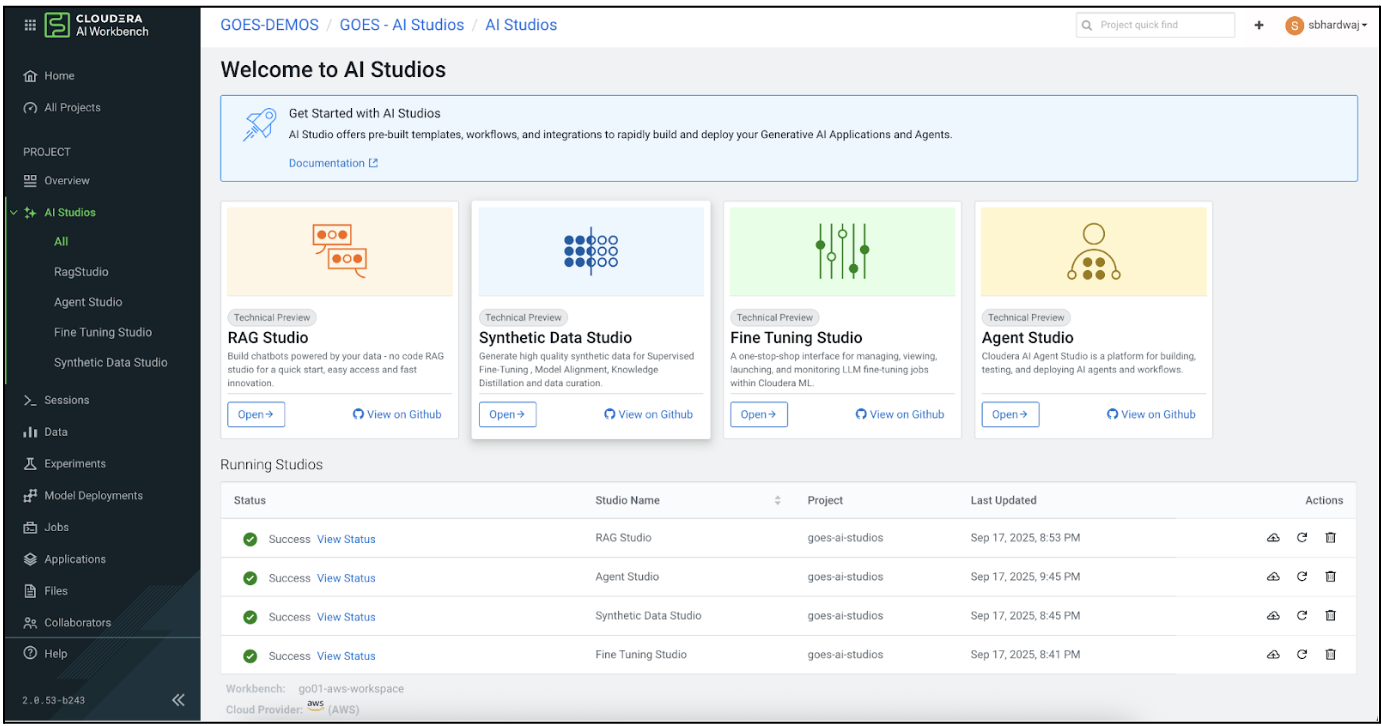Screen dimensions: 1382x726
Task: Click trash icon in Fine Tuning Studio row
Action: coord(1330,655)
